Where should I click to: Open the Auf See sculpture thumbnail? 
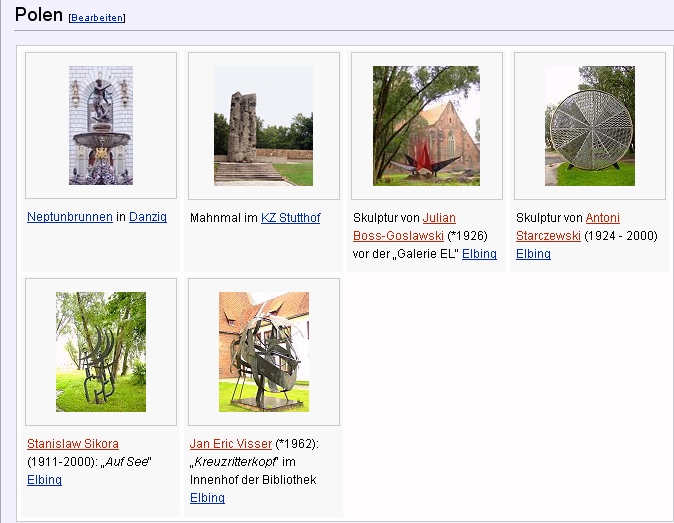tap(101, 352)
